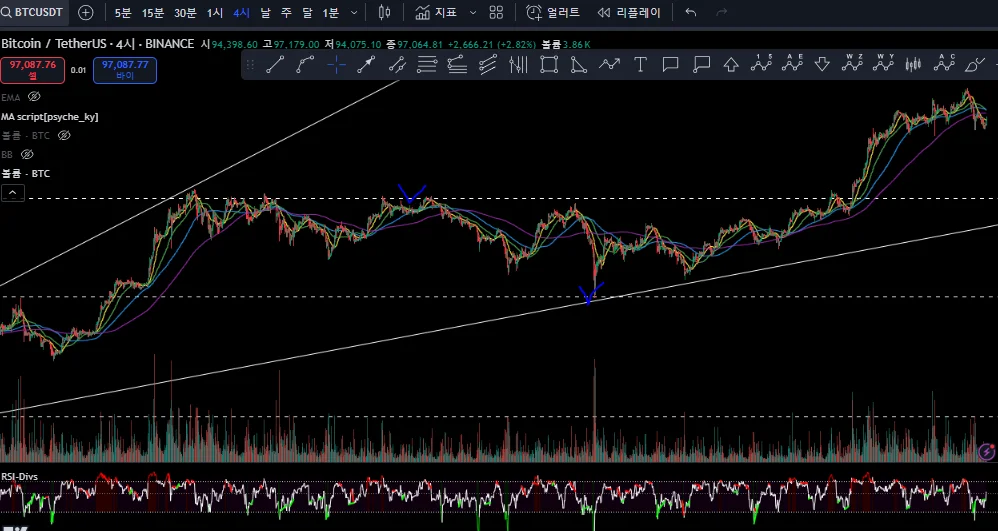Select the candlestick bars pattern tool
The image size is (998, 531).
[x=913, y=64]
